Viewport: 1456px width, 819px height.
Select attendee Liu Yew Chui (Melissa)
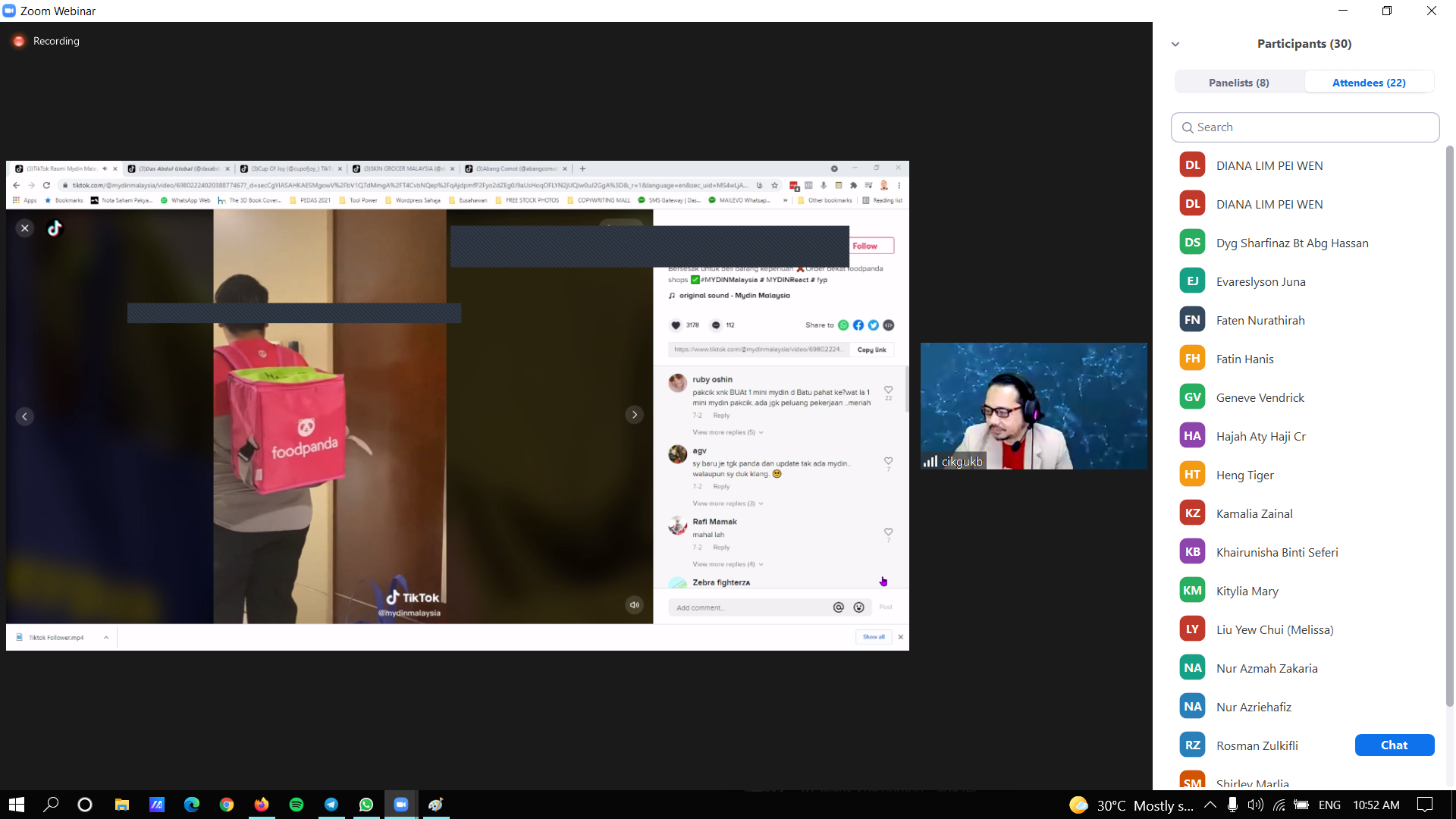coord(1304,629)
